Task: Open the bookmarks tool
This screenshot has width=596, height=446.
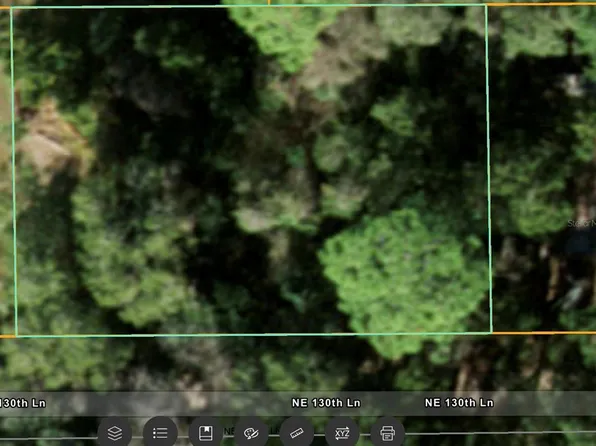Action: pyautogui.click(x=206, y=433)
